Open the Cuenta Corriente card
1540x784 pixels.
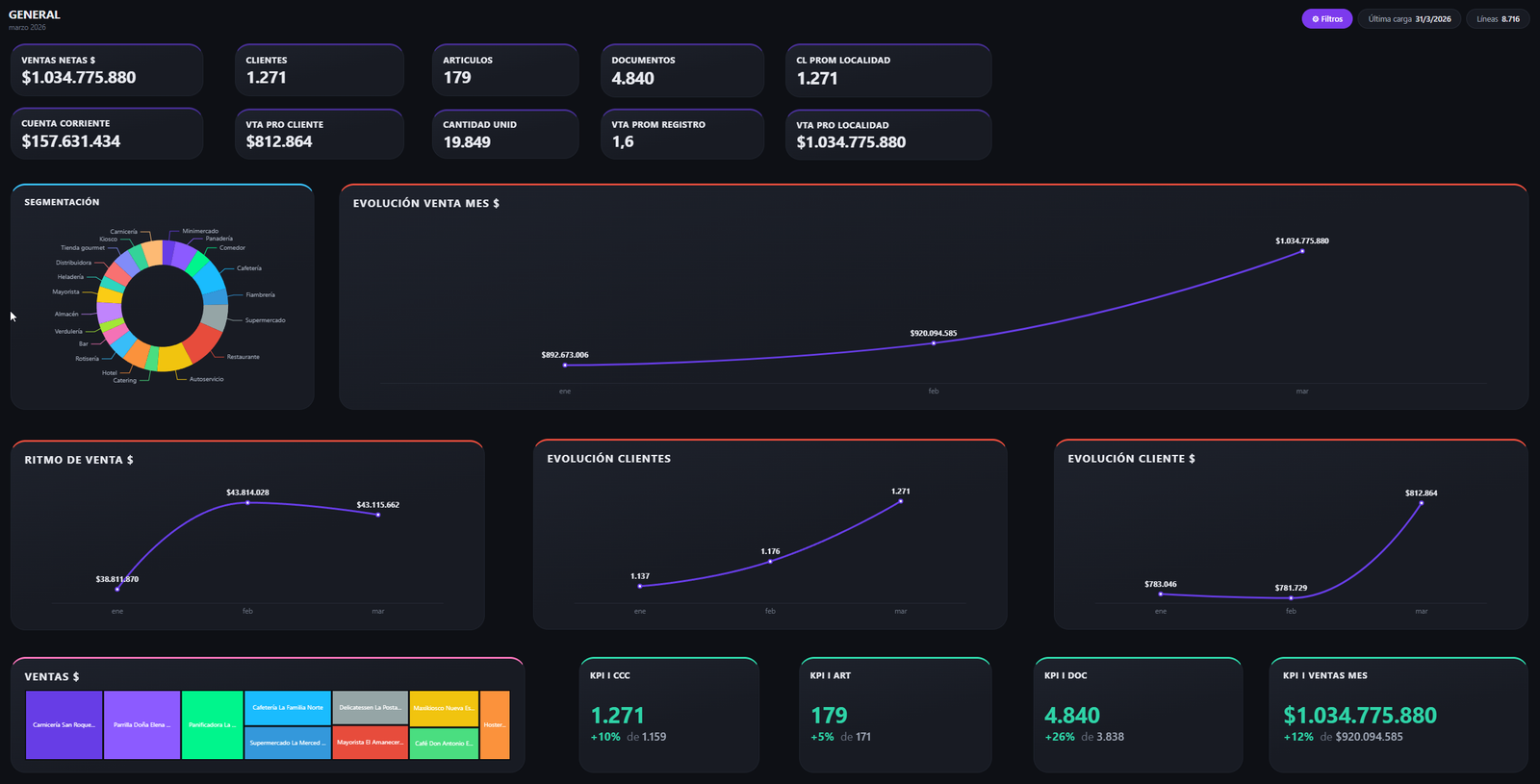coord(107,134)
